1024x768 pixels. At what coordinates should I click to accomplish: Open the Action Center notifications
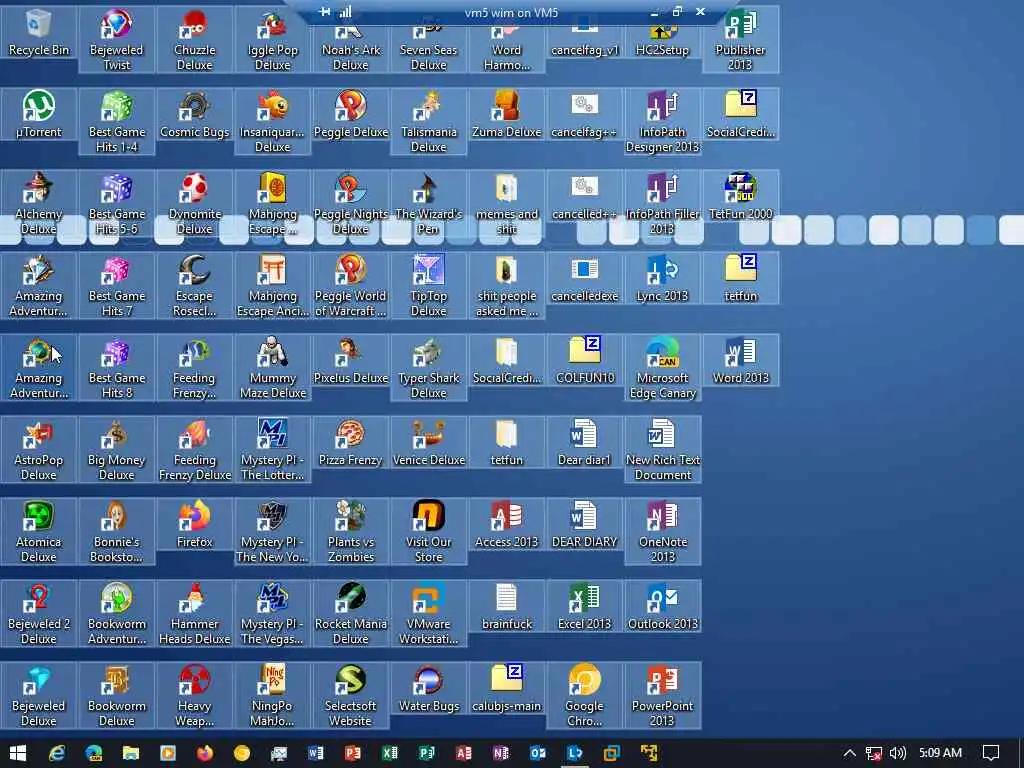pos(991,753)
